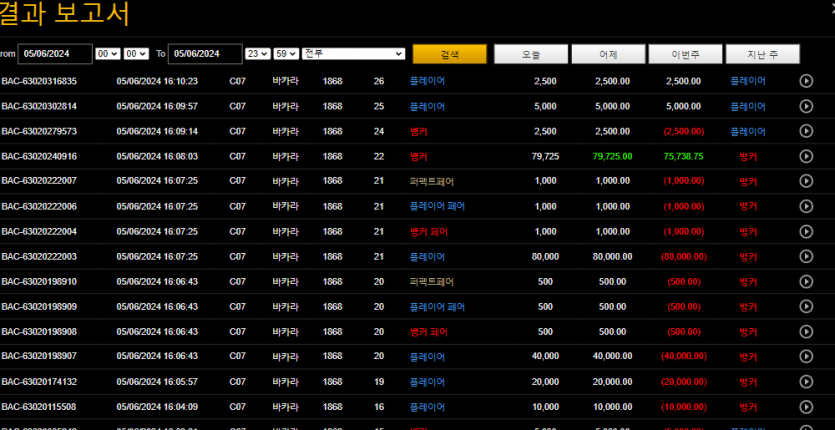Open the To hour dropdown showing 23
The height and width of the screenshot is (430, 835).
[x=258, y=54]
